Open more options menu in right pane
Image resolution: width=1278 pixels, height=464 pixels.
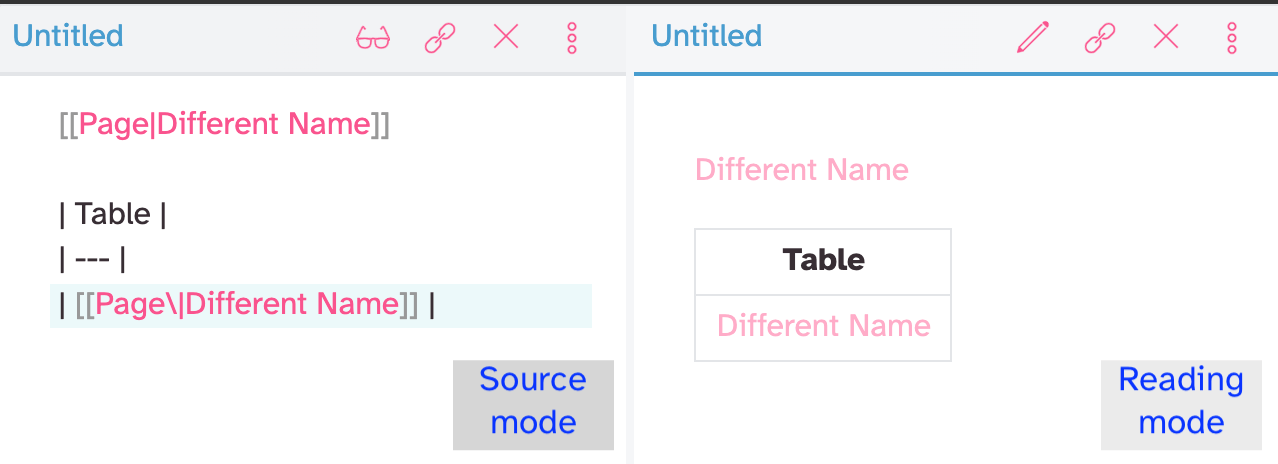(1232, 38)
